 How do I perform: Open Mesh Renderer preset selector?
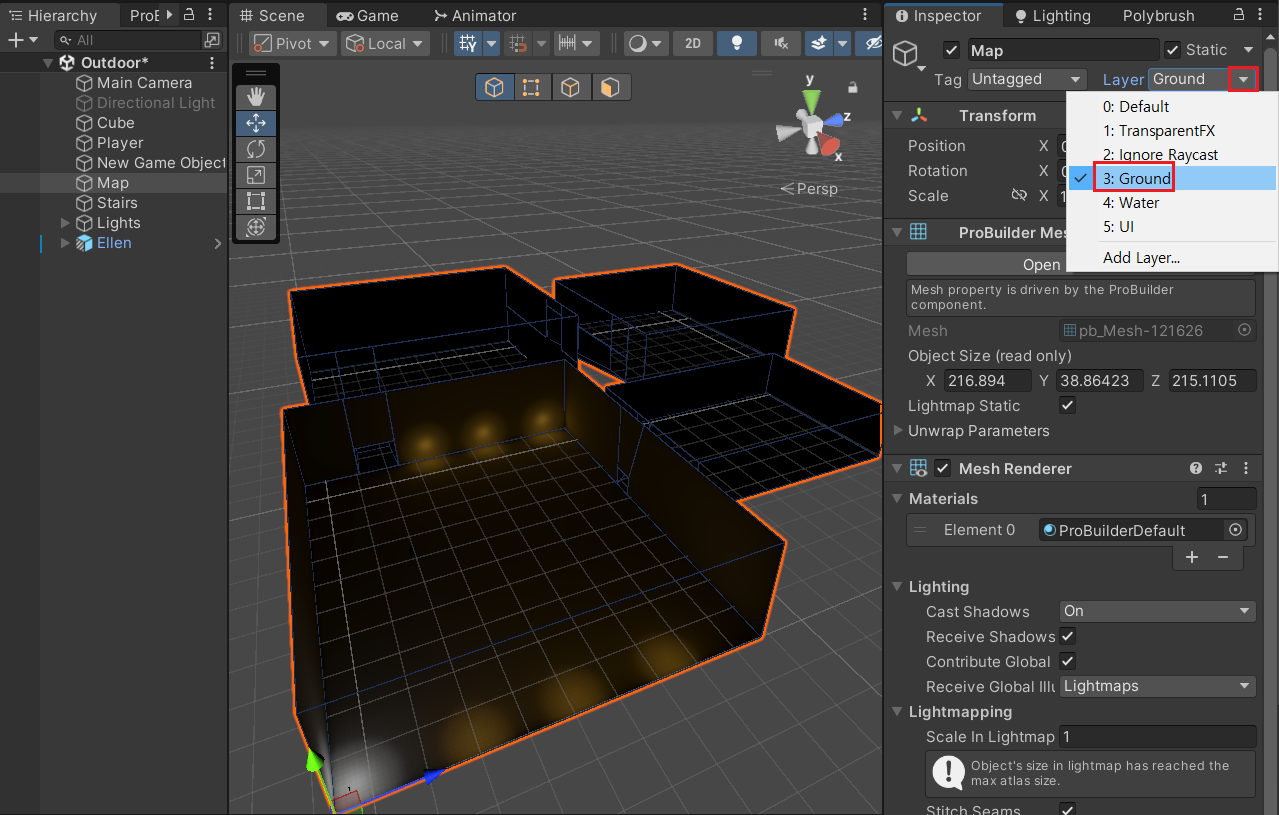coord(1221,468)
